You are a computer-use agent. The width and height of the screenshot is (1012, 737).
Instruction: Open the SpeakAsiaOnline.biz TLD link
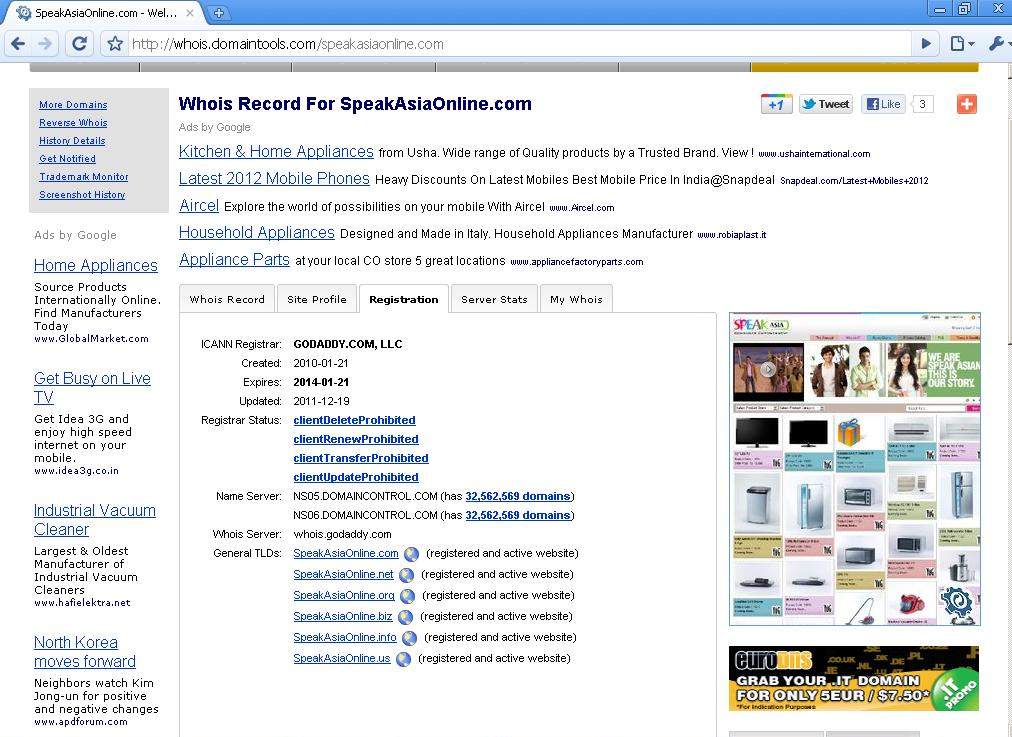tap(343, 616)
